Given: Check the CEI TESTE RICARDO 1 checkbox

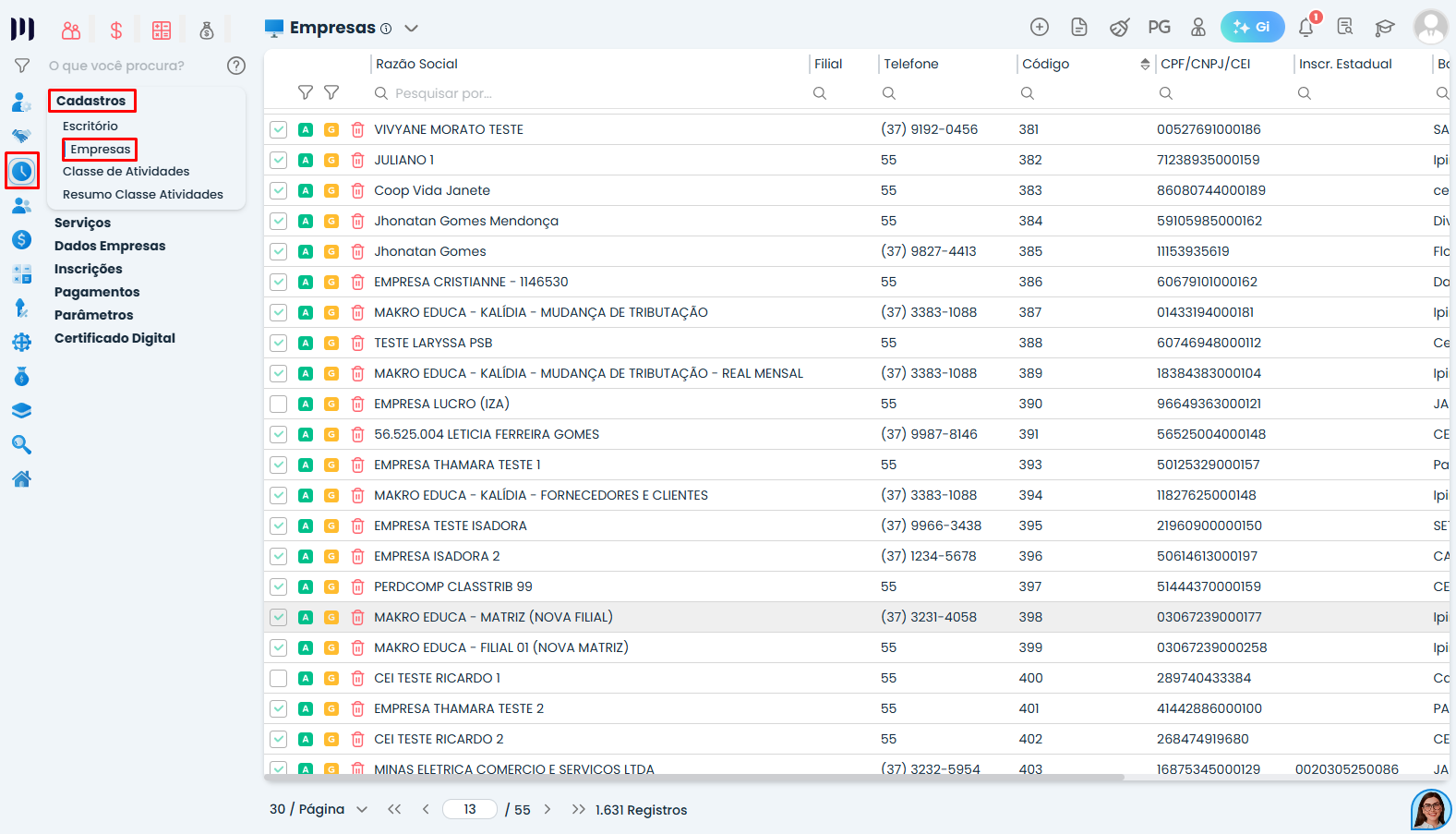Looking at the screenshot, I should tap(278, 679).
